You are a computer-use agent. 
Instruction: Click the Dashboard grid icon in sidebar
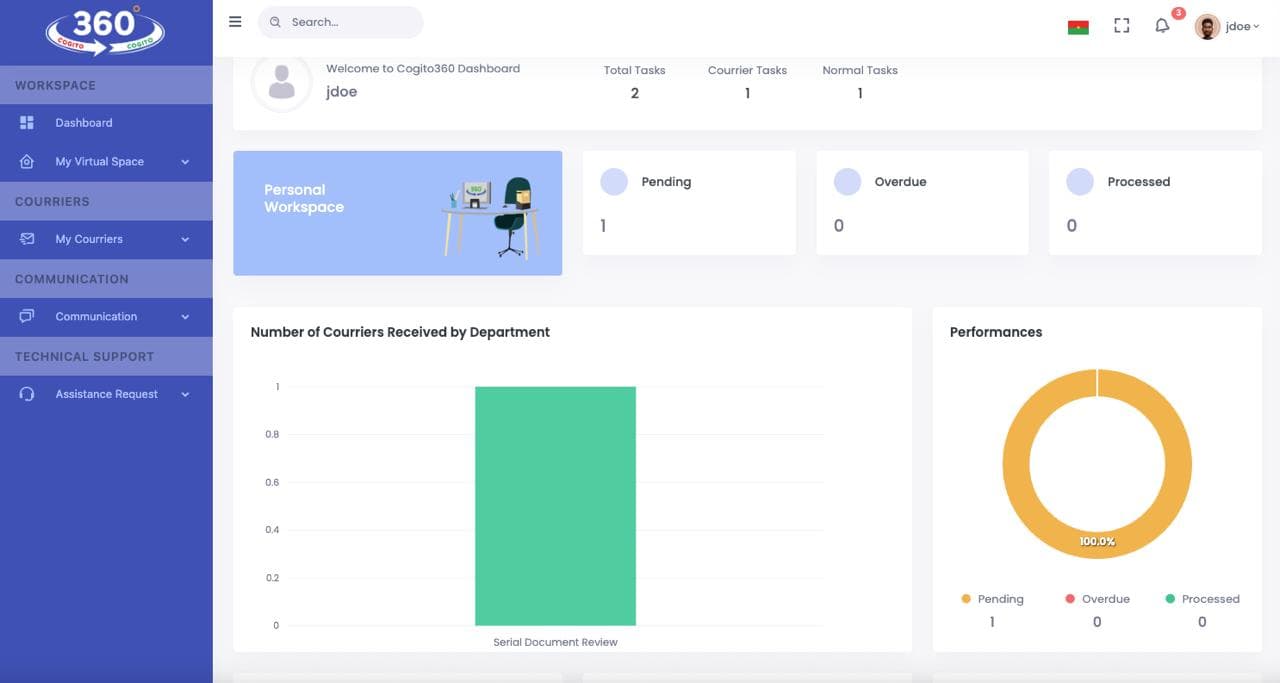tap(27, 123)
